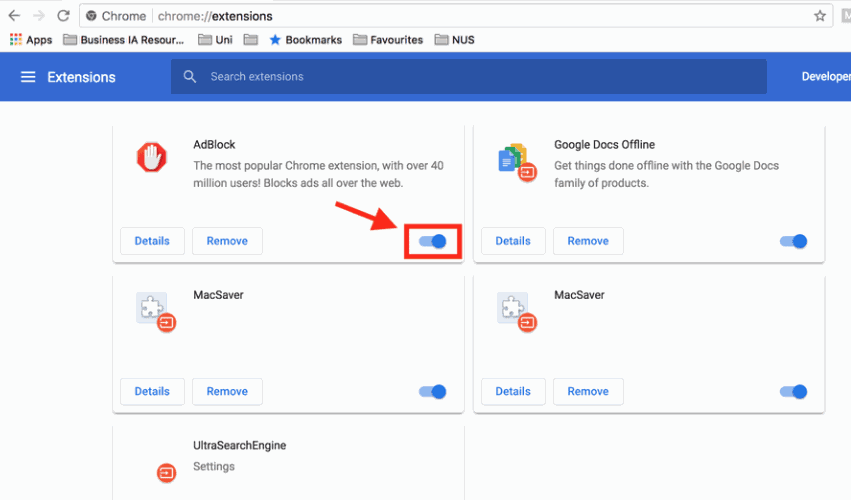851x500 pixels.
Task: Click the browser forward arrow
Action: 39,16
